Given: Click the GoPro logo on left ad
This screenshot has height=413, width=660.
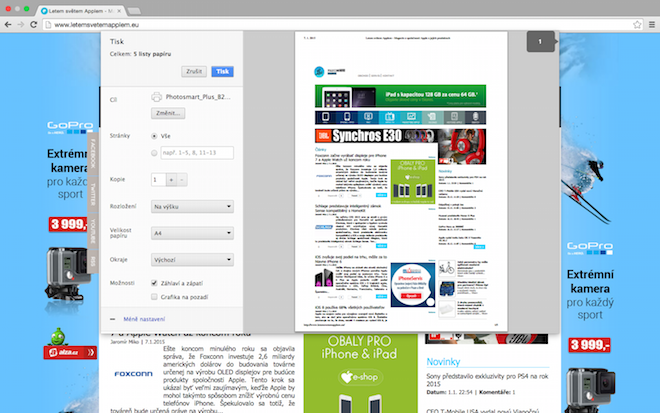Looking at the screenshot, I should [70, 126].
